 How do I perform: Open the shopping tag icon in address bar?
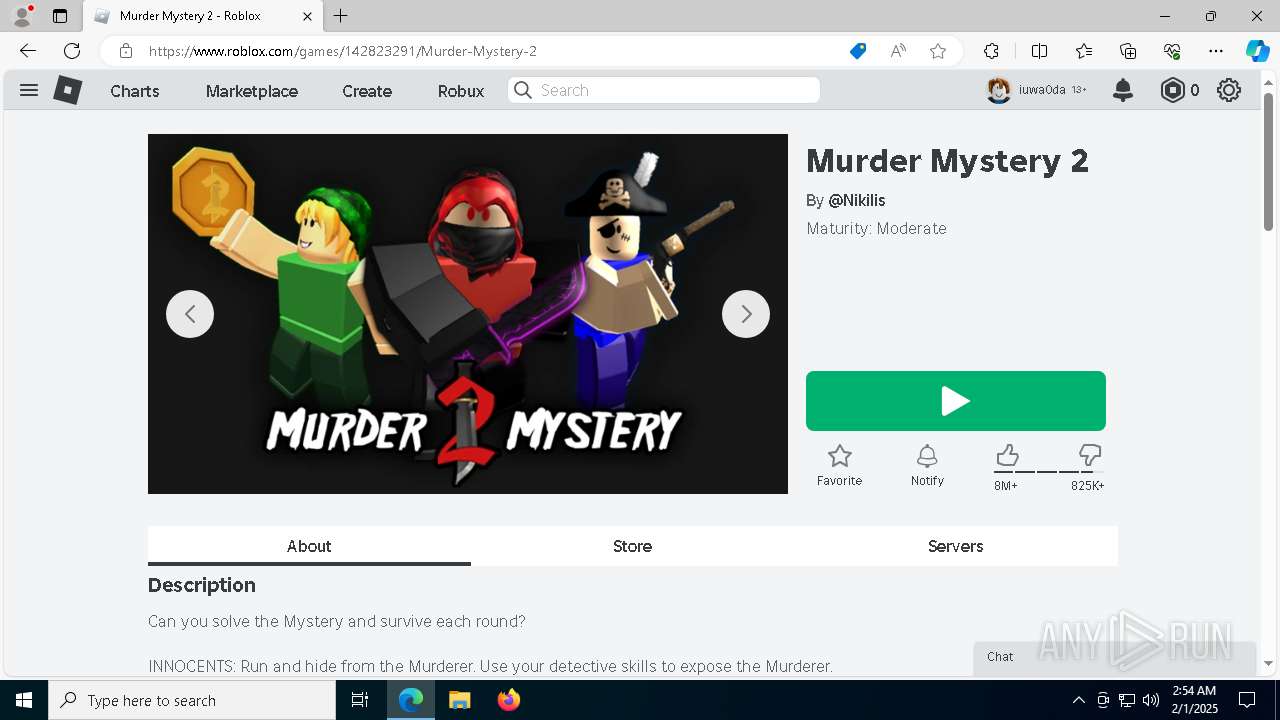coord(858,51)
